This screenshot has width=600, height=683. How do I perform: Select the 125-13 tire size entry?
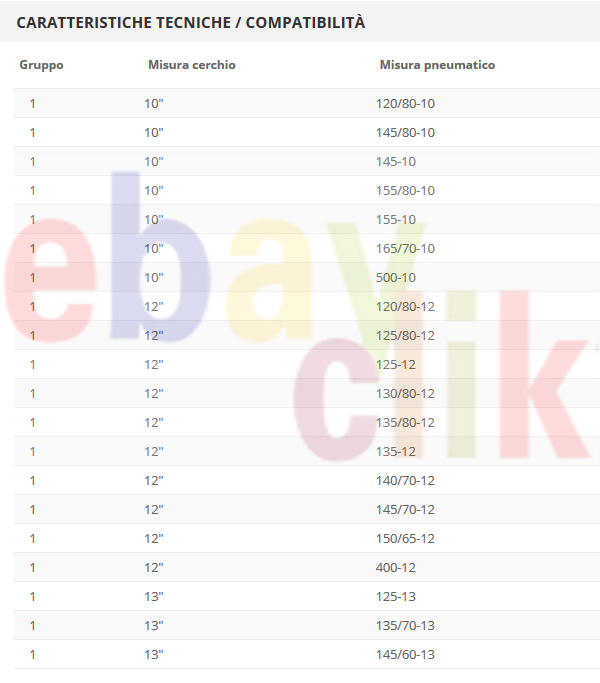pyautogui.click(x=396, y=596)
